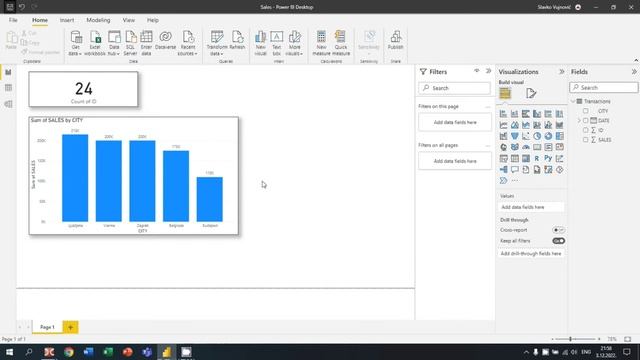Tick the DATE field checkbox
Screen dimensions: 640x360
586,120
